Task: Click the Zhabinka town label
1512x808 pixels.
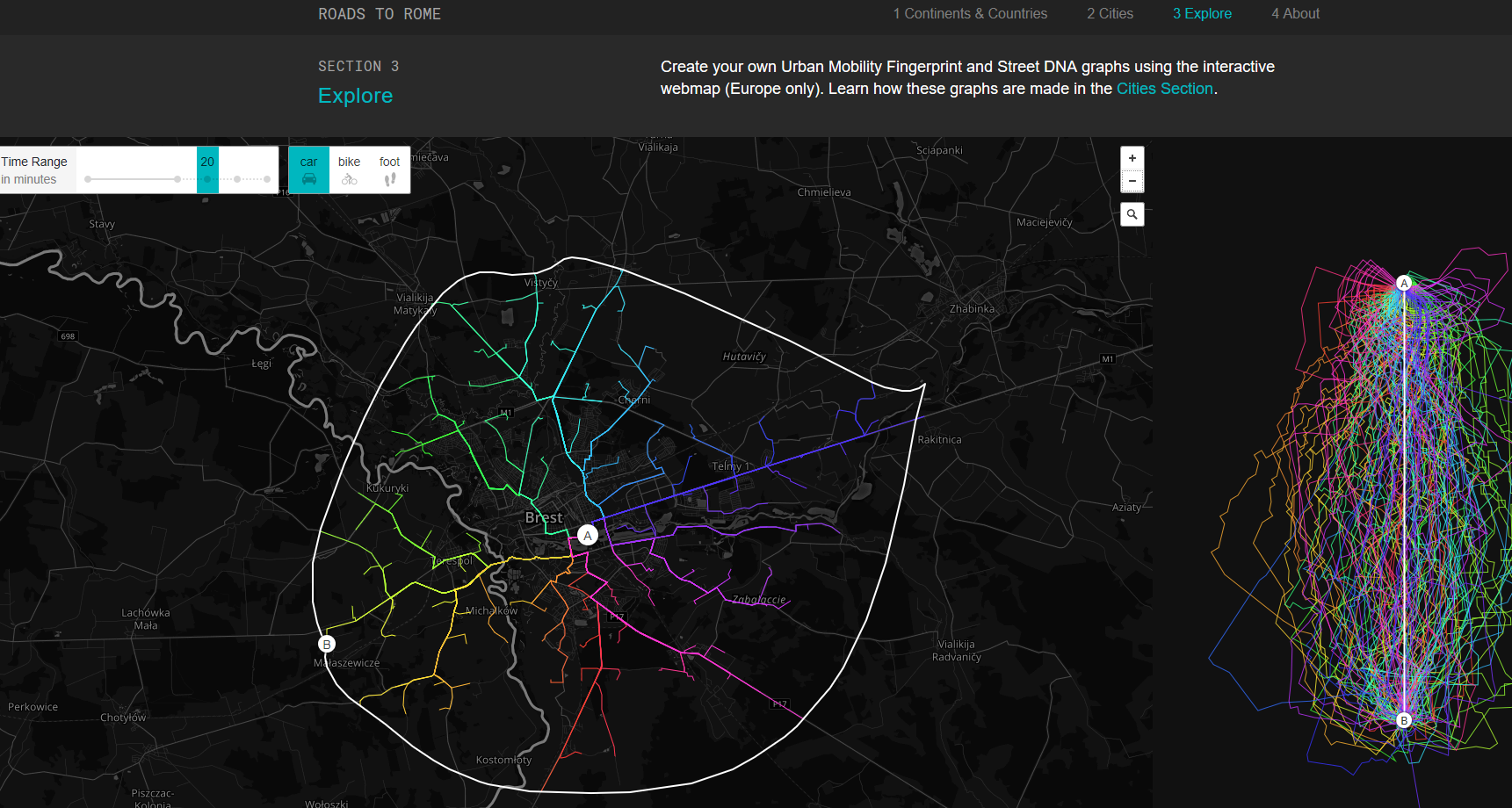Action: pos(972,309)
